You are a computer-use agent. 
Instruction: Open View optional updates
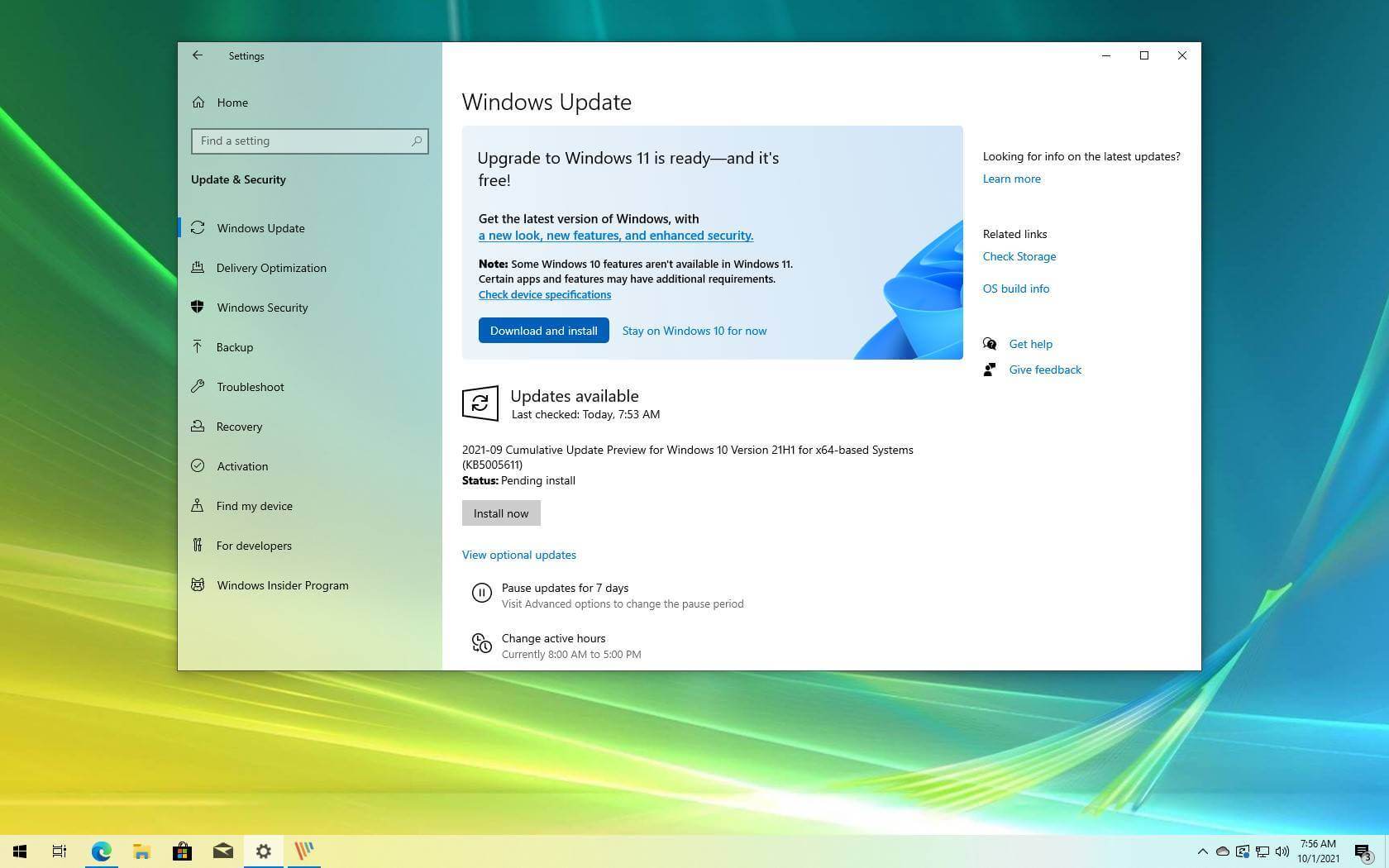(x=518, y=555)
